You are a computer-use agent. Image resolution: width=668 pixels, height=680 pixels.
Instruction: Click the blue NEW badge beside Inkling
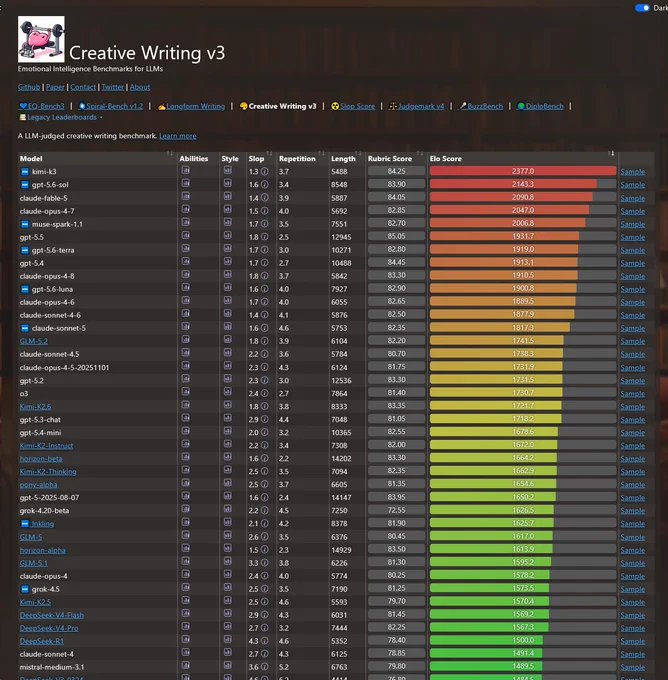25,524
